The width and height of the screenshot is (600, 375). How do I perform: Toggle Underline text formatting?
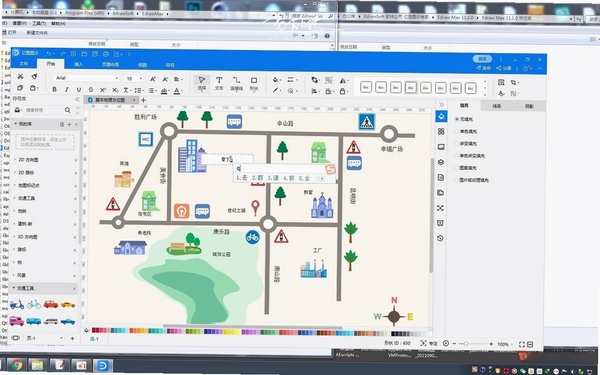[x=79, y=90]
